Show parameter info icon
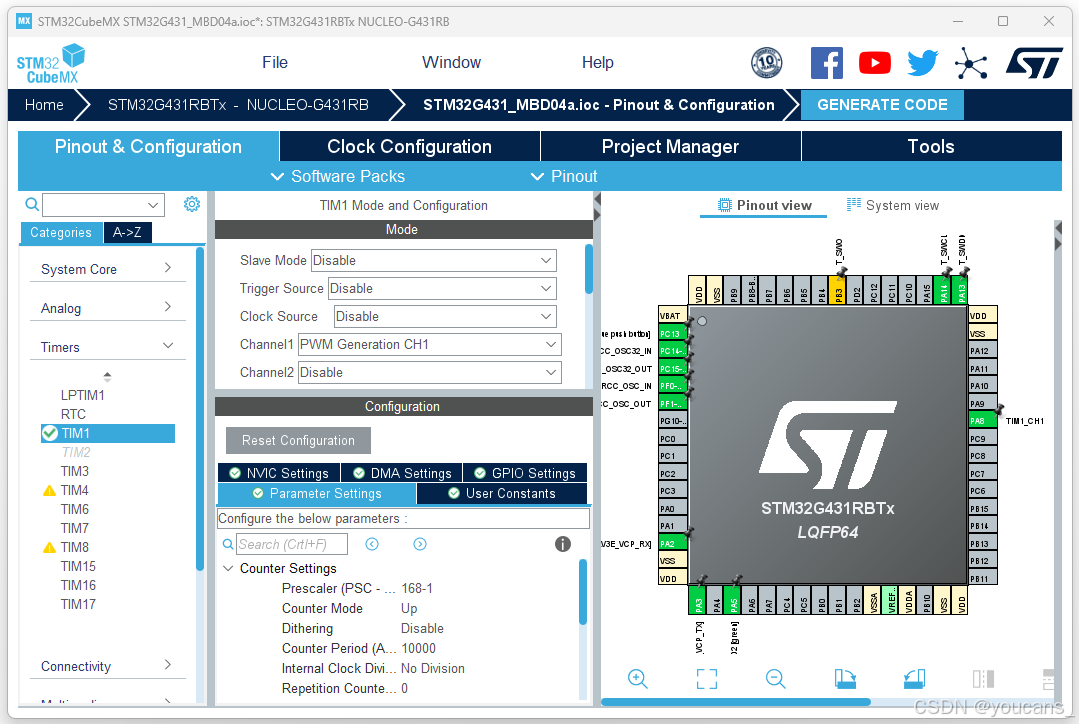Viewport: 1079px width, 724px height. [x=563, y=544]
